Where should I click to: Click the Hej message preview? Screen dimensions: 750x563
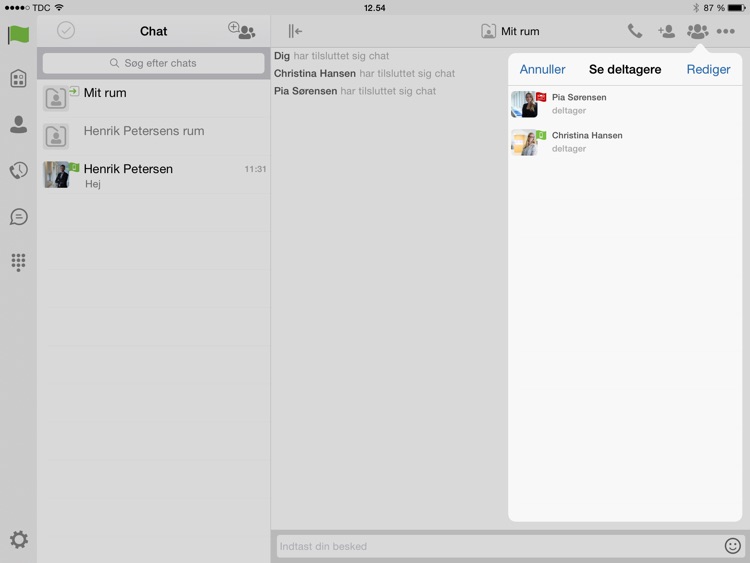(93, 184)
